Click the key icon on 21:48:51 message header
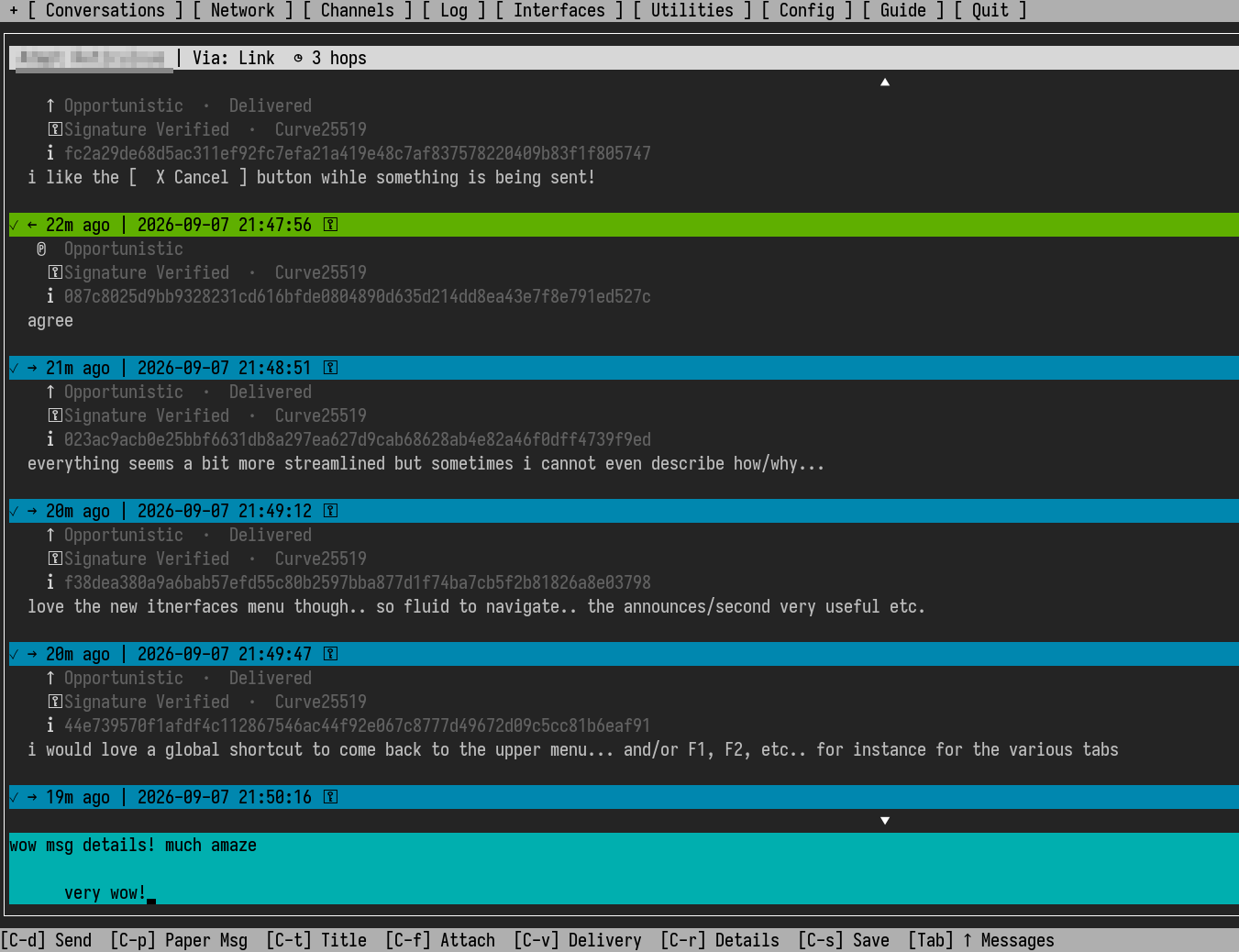The width and height of the screenshot is (1239, 952). (x=331, y=368)
